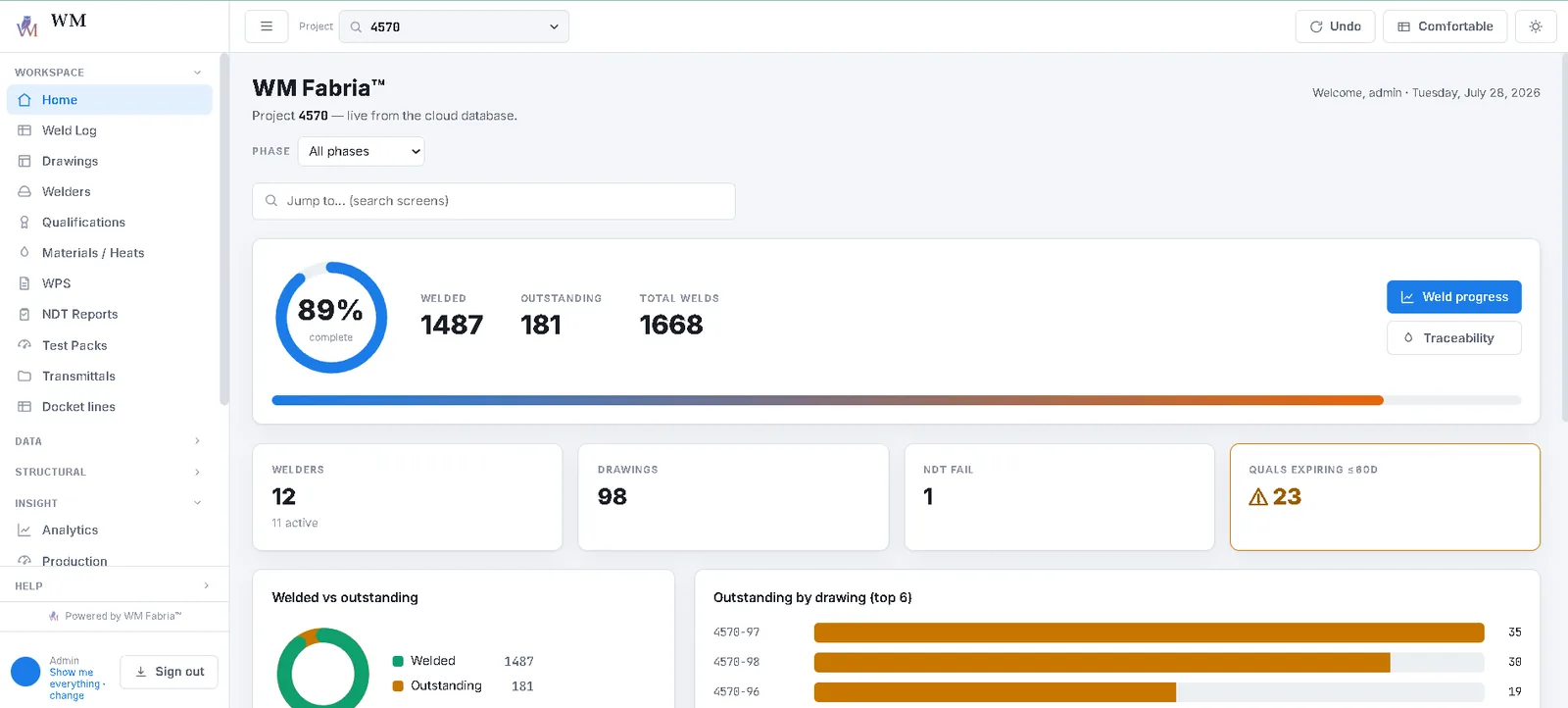Open the NDT Fail stat card

(x=1059, y=497)
